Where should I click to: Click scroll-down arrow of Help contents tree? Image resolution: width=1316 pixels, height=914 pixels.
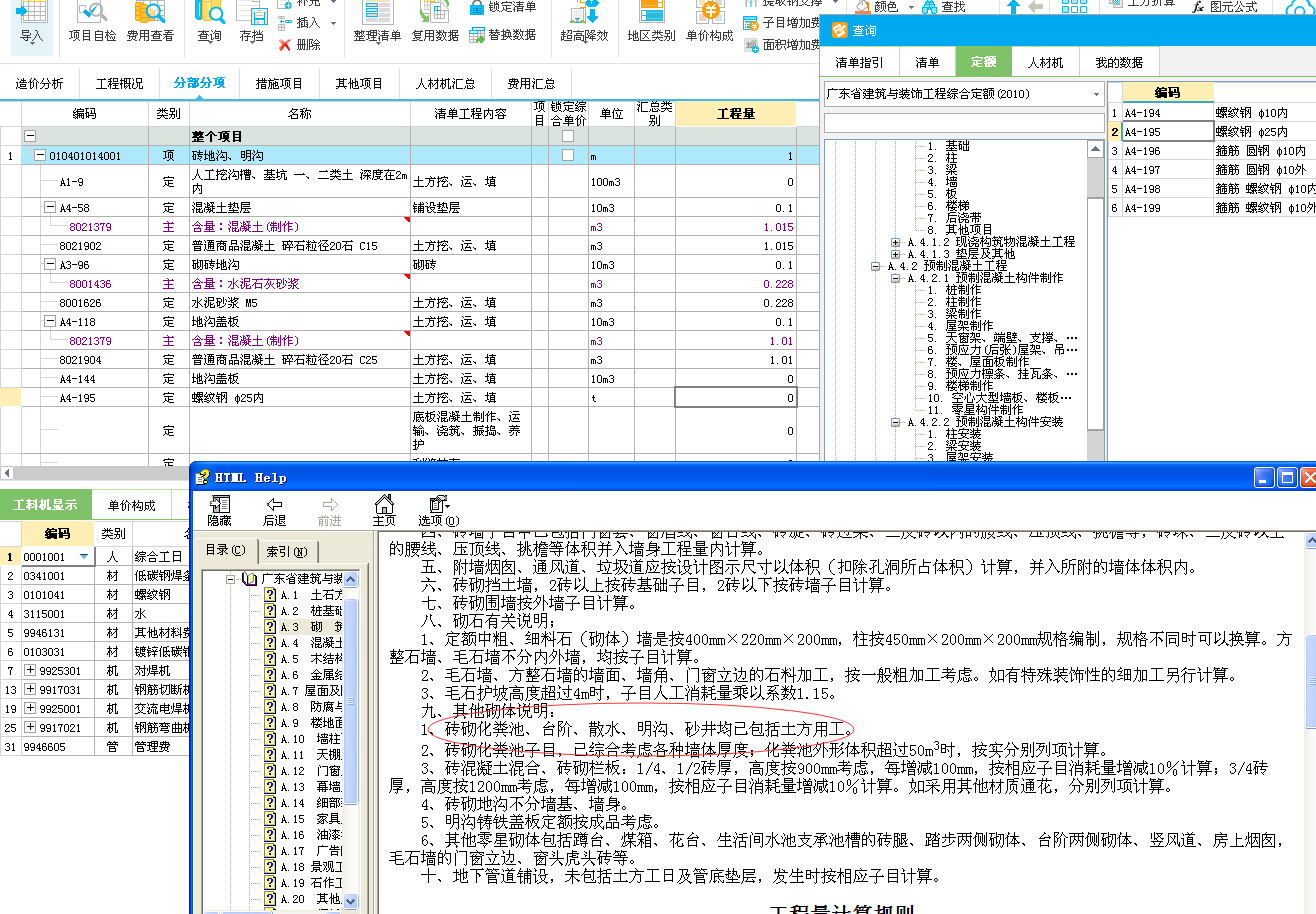point(351,900)
